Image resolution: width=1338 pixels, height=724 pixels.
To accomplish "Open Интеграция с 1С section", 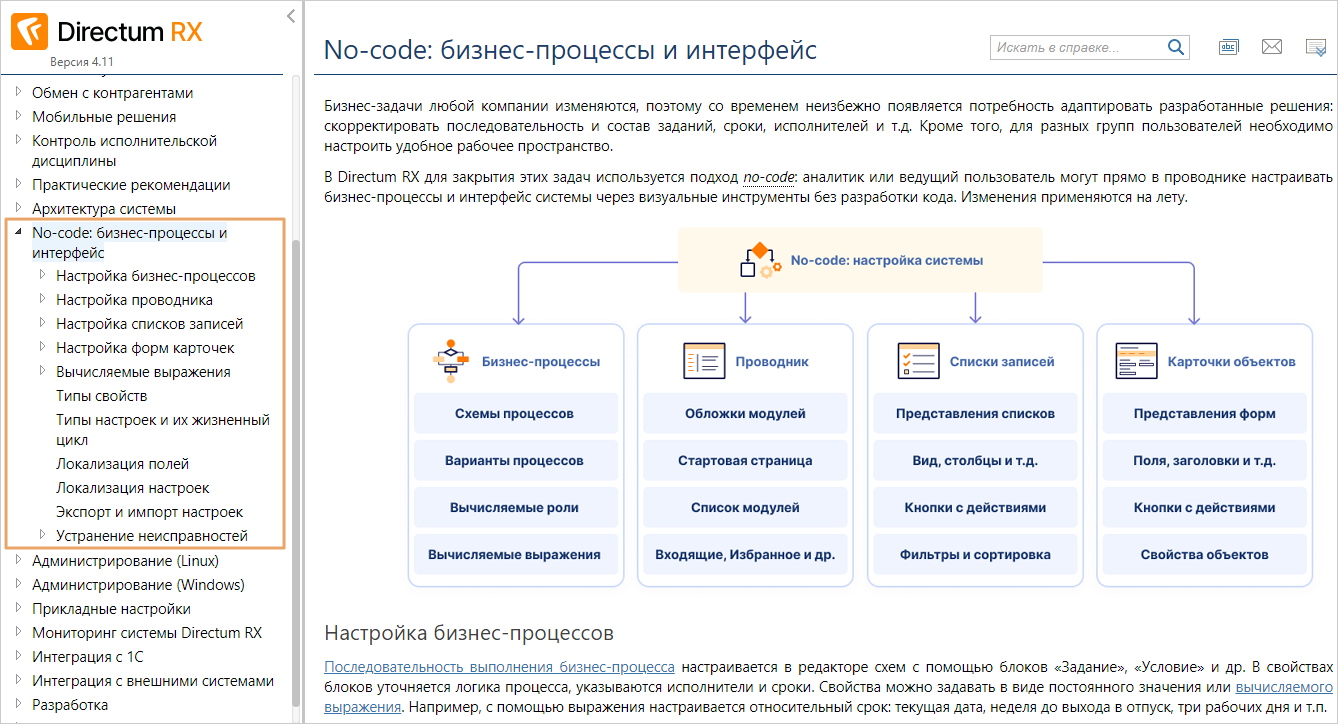I will pyautogui.click(x=88, y=657).
